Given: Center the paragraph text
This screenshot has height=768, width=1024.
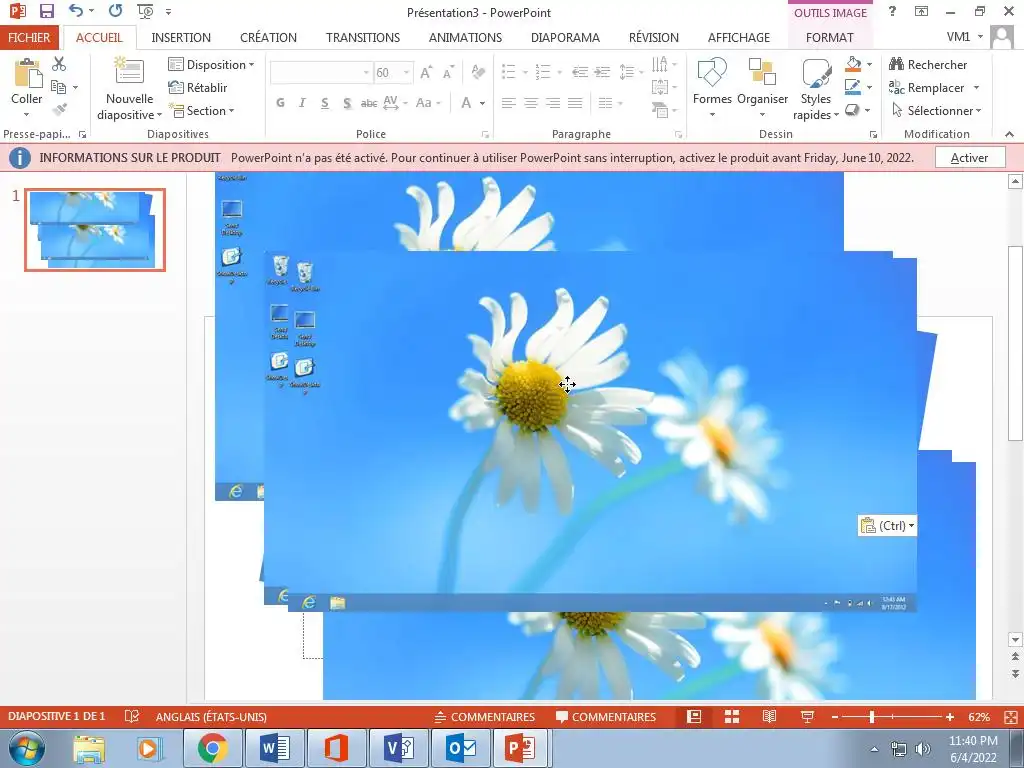Looking at the screenshot, I should 531,103.
